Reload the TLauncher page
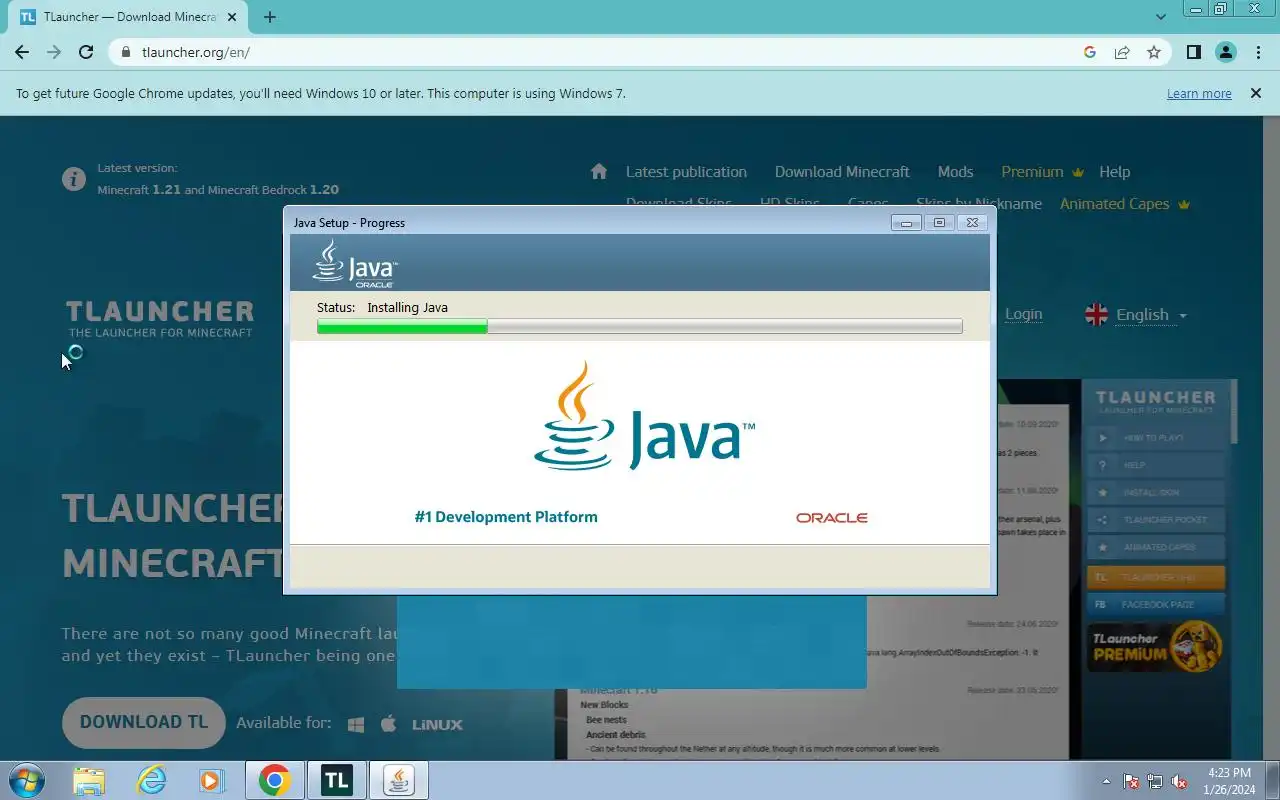This screenshot has height=800, width=1280. (86, 53)
